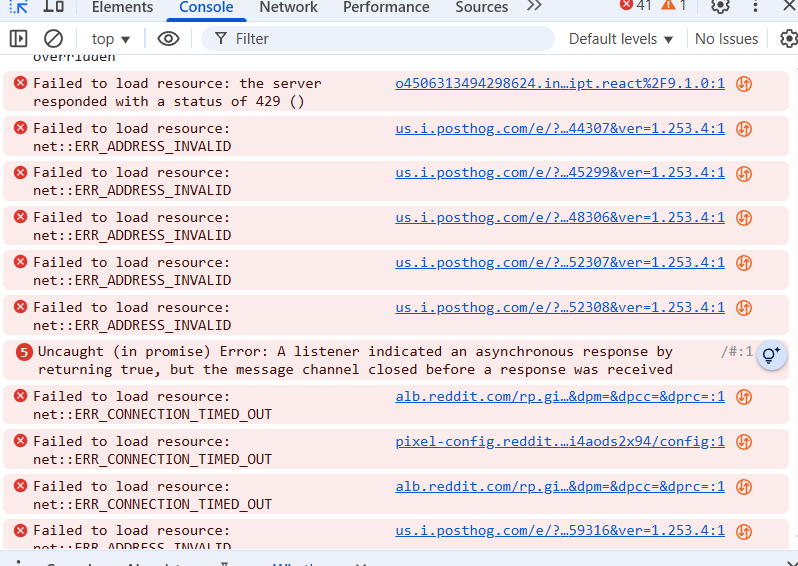Image resolution: width=798 pixels, height=566 pixels.
Task: Open the Default levels dropdown
Action: pos(621,39)
